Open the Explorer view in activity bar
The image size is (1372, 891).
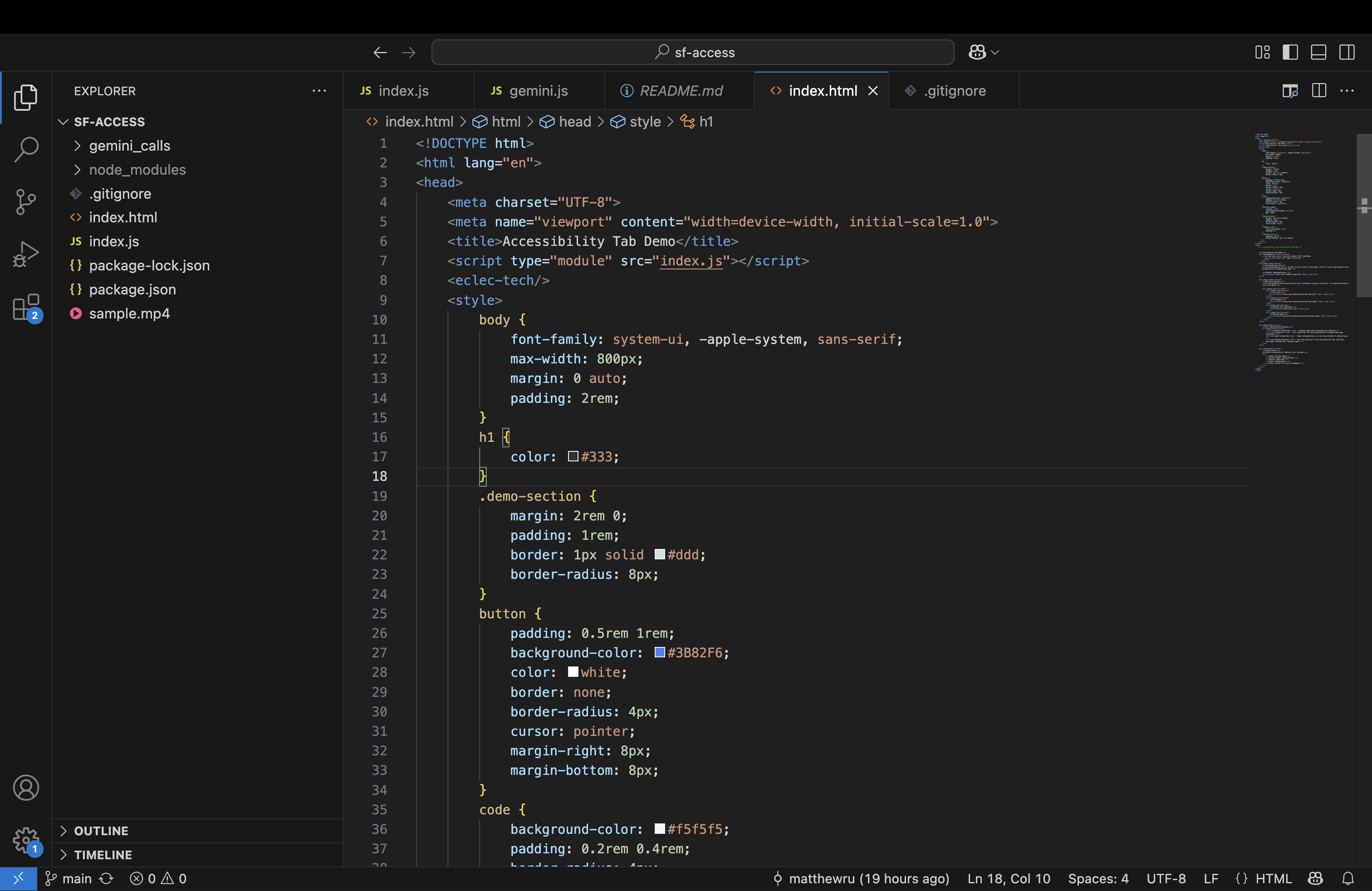[x=25, y=97]
